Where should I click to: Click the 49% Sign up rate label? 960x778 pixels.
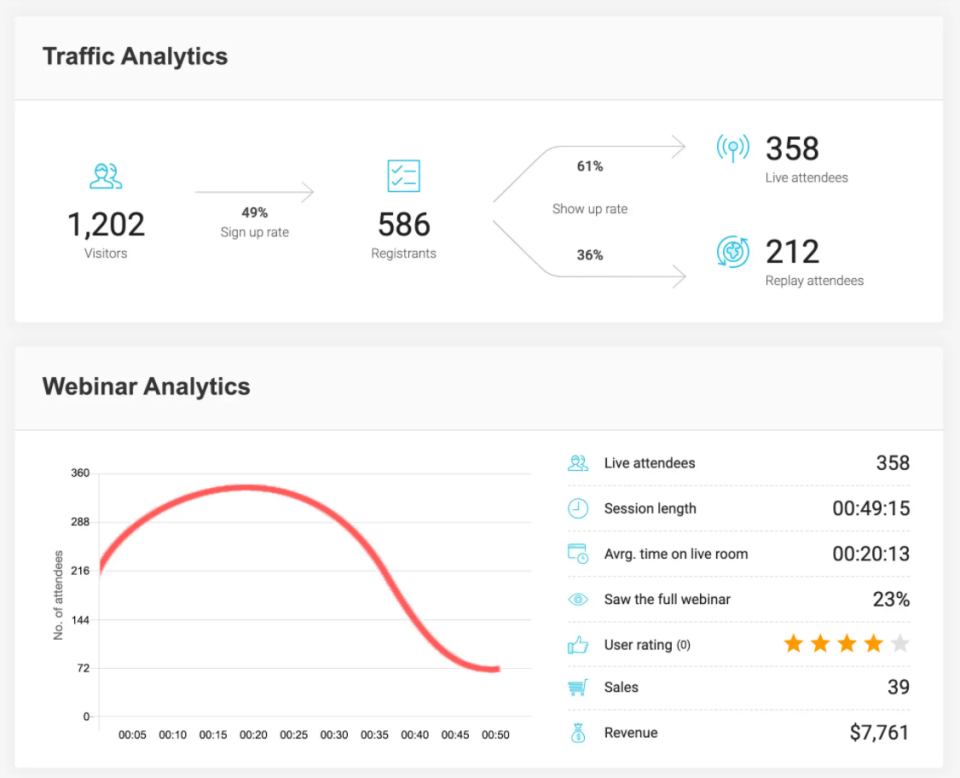click(254, 213)
